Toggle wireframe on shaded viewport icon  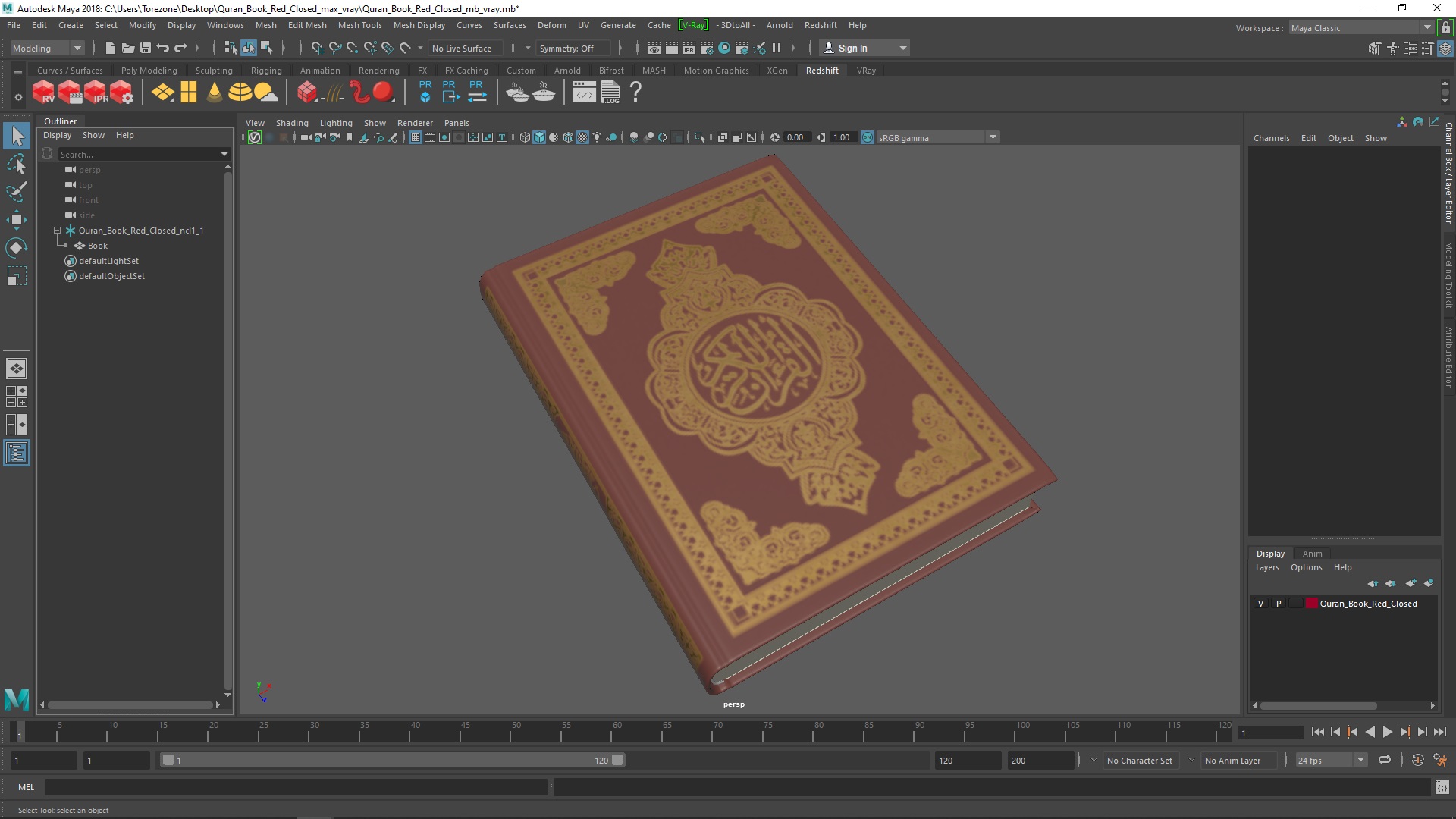pos(568,137)
